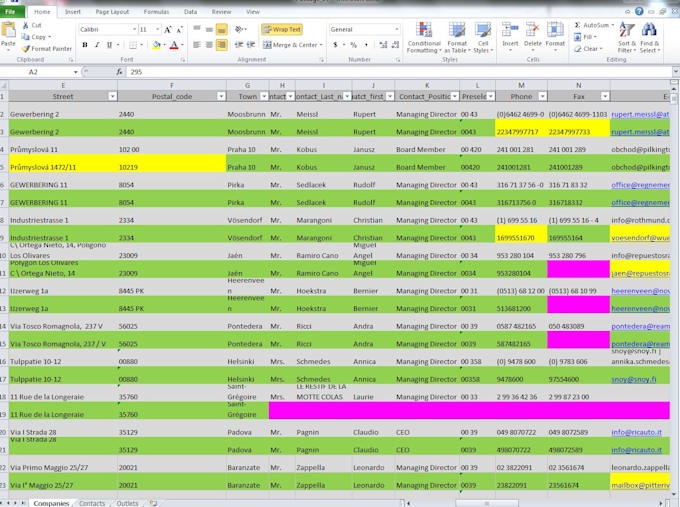Open the Fill options

coord(585,37)
